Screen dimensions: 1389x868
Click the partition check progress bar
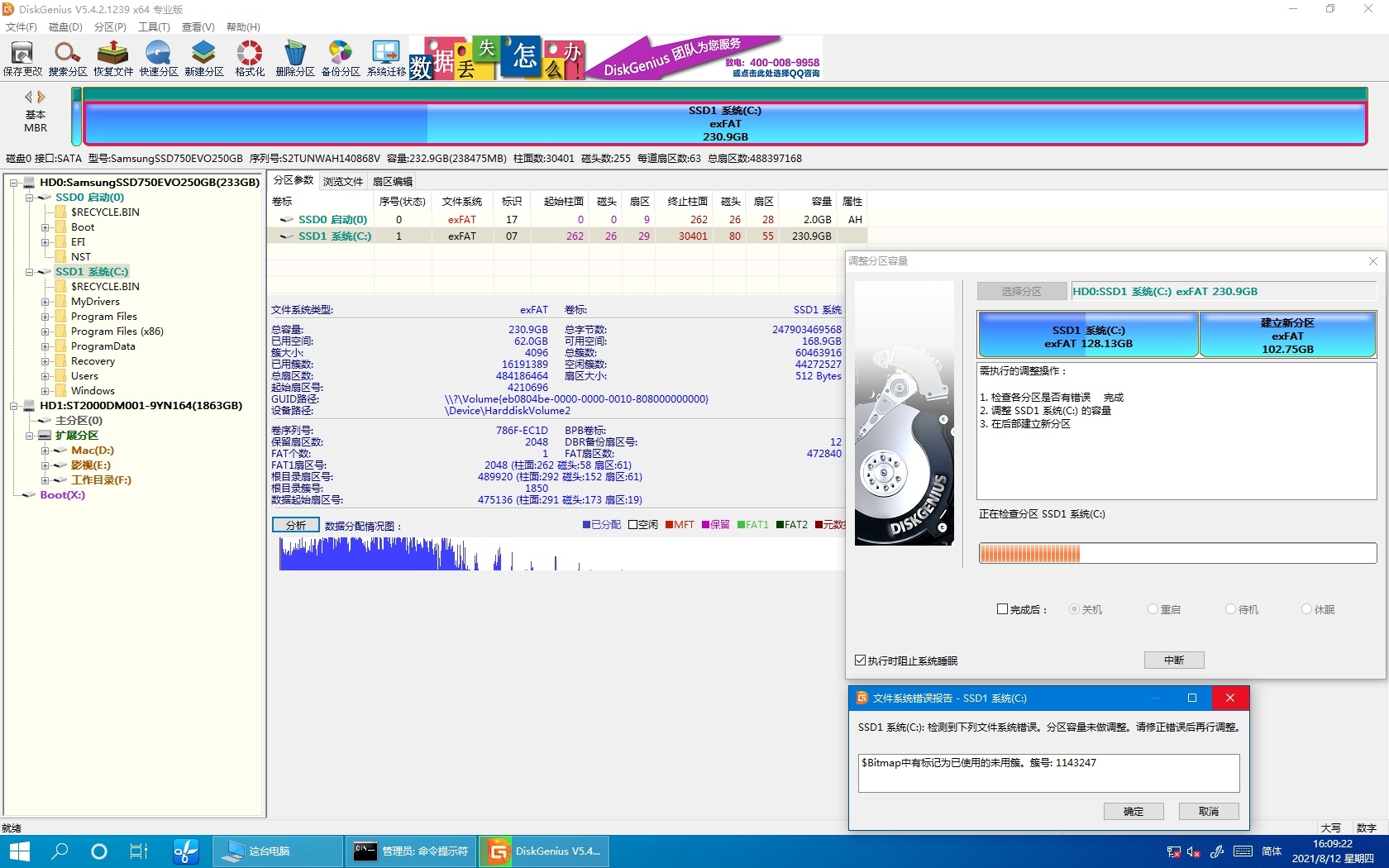click(x=1177, y=553)
